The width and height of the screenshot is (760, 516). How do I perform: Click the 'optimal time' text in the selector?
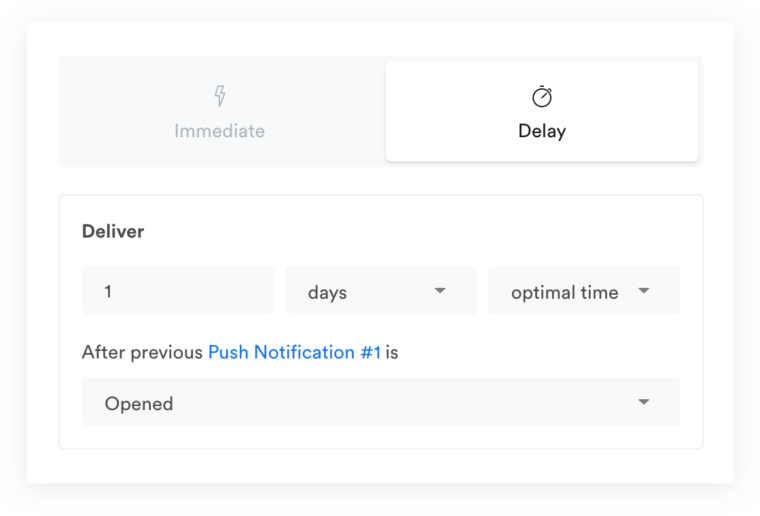pyautogui.click(x=565, y=293)
